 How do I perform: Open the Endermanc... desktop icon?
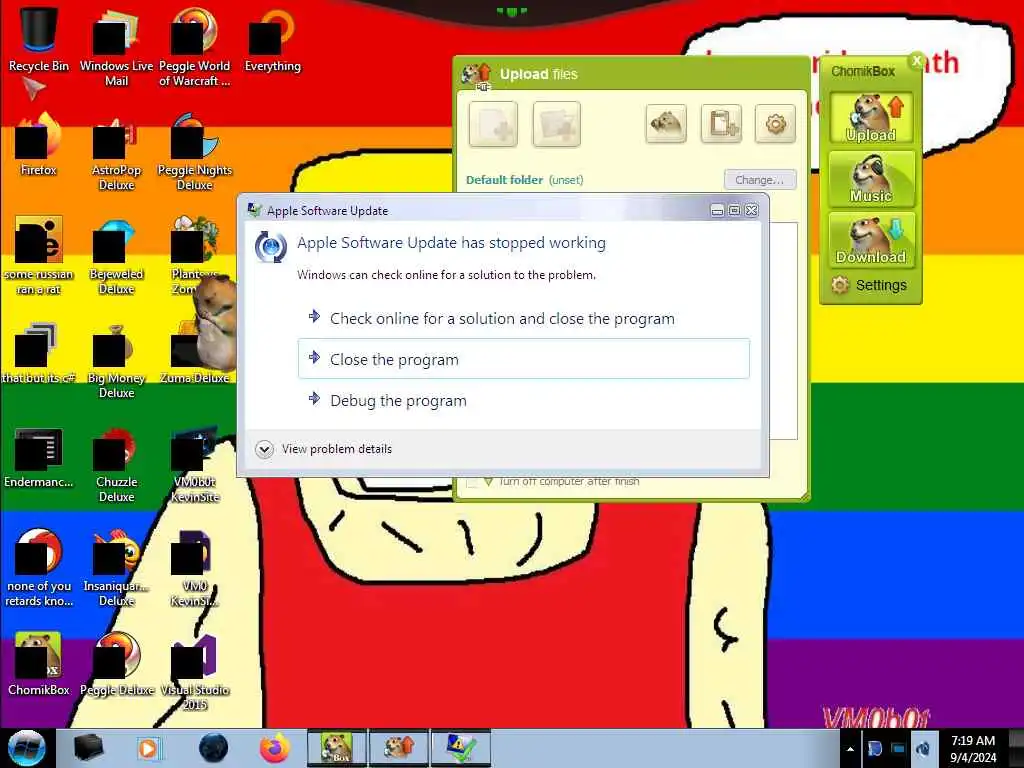pos(39,457)
